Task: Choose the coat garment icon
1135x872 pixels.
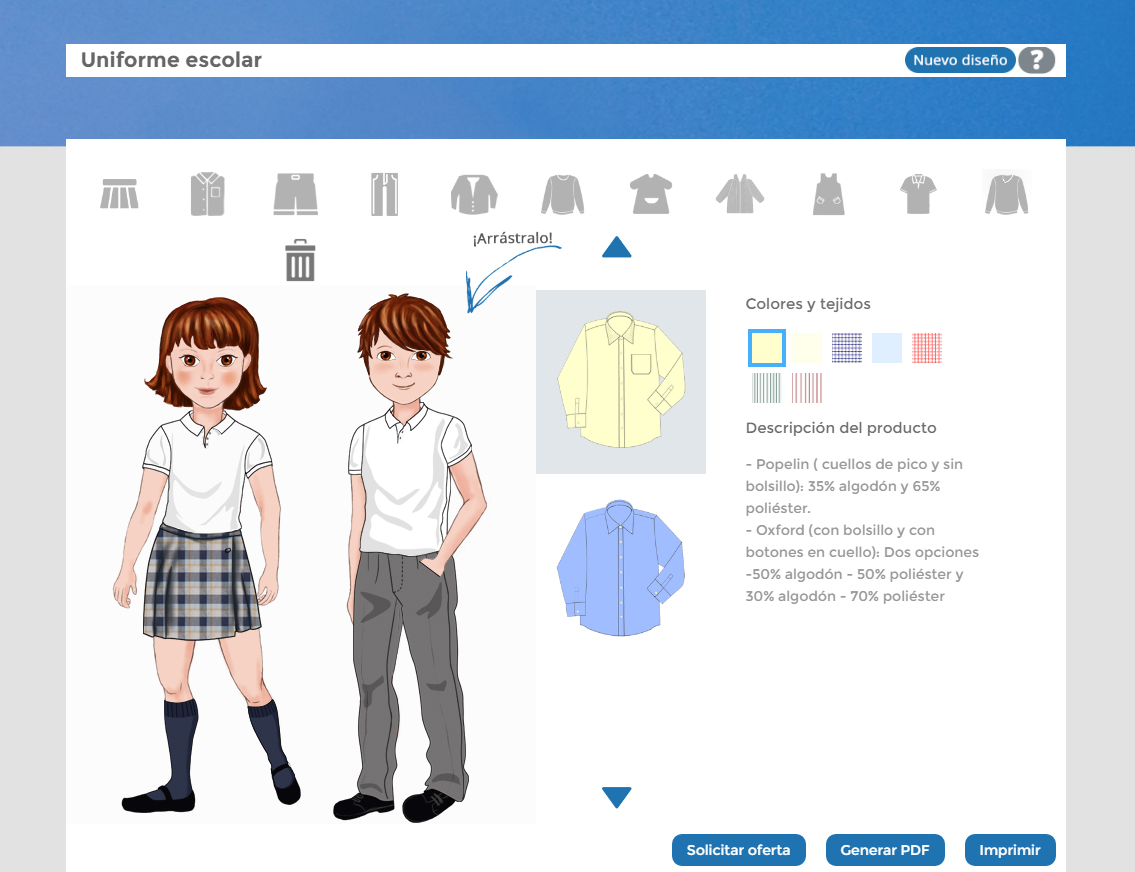Action: pyautogui.click(x=740, y=192)
